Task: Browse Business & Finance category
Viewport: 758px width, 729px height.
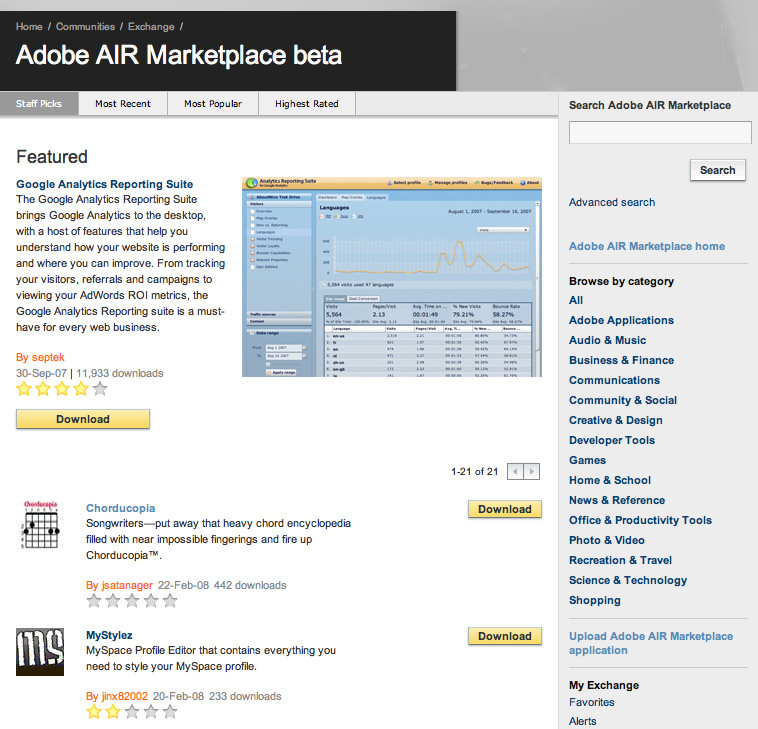Action: pos(621,360)
